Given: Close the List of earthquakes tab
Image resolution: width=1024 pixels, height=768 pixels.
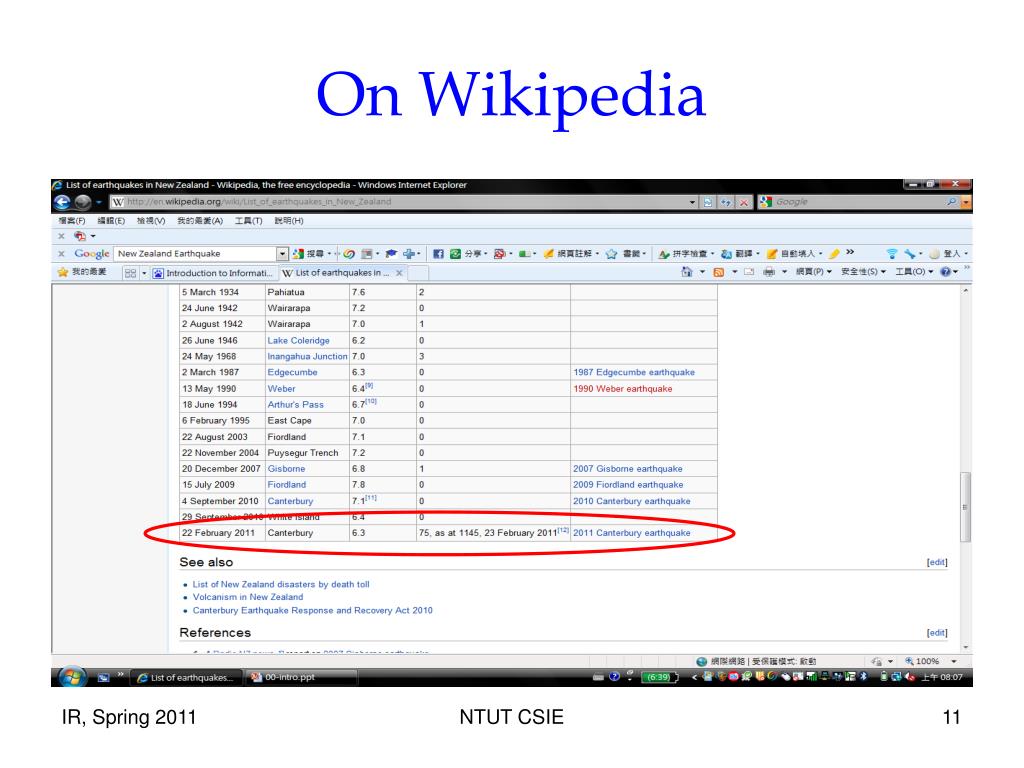Looking at the screenshot, I should pos(399,273).
